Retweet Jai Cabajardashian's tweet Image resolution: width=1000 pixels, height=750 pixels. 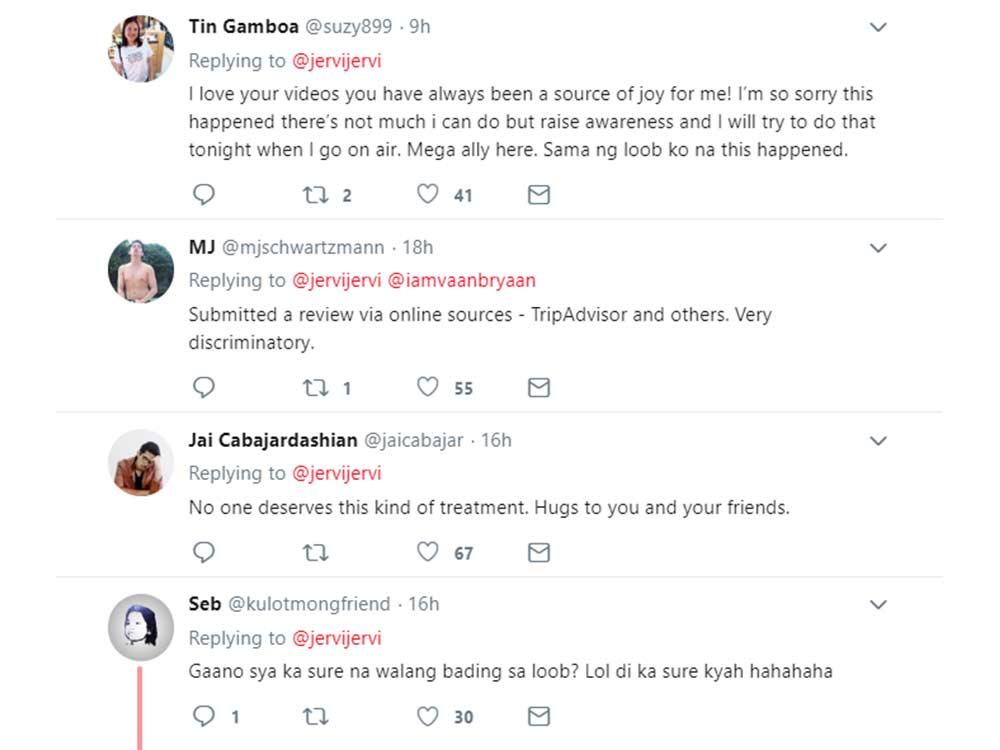point(315,552)
